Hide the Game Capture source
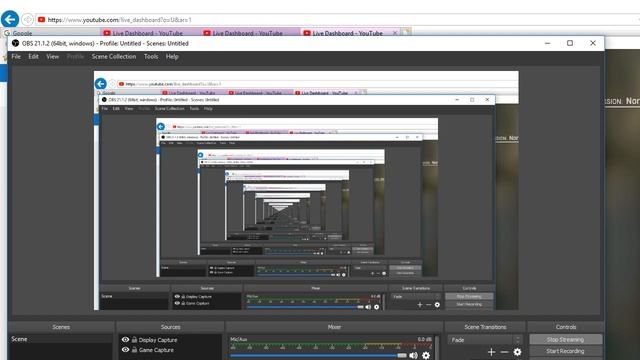This screenshot has height=360, width=640. 125,349
